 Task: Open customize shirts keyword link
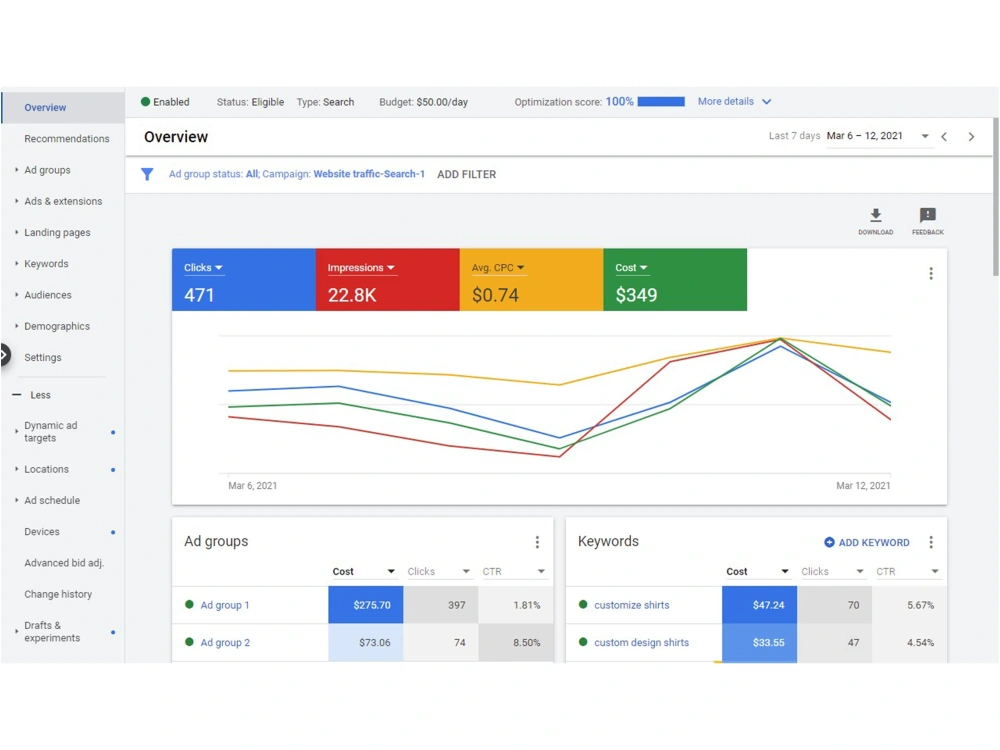(x=631, y=605)
